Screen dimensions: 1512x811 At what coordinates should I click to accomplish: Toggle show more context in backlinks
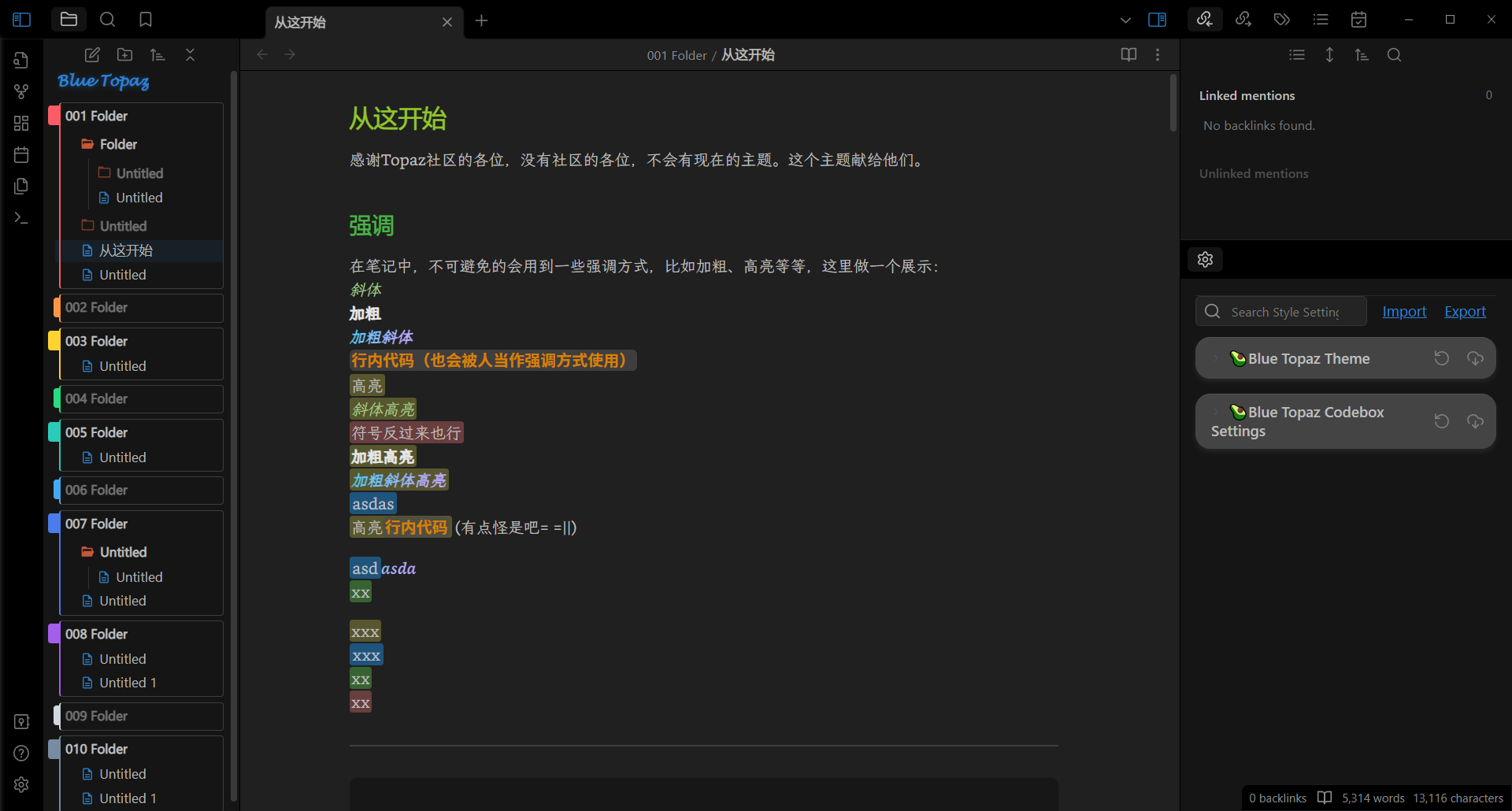1329,54
